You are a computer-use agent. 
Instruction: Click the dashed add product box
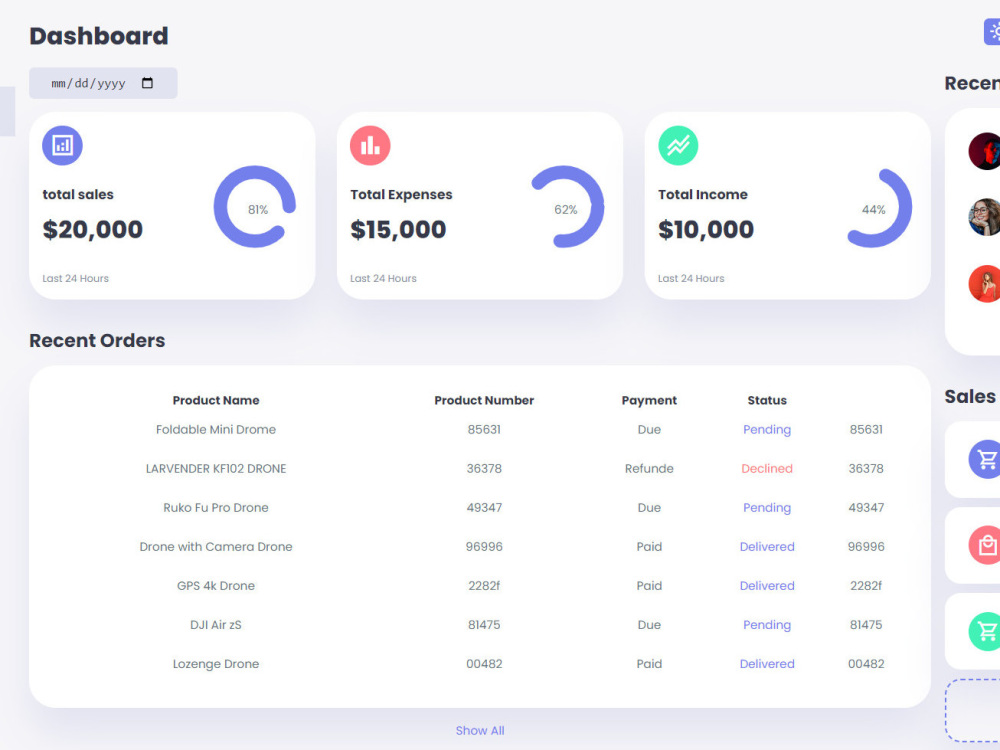click(x=974, y=710)
